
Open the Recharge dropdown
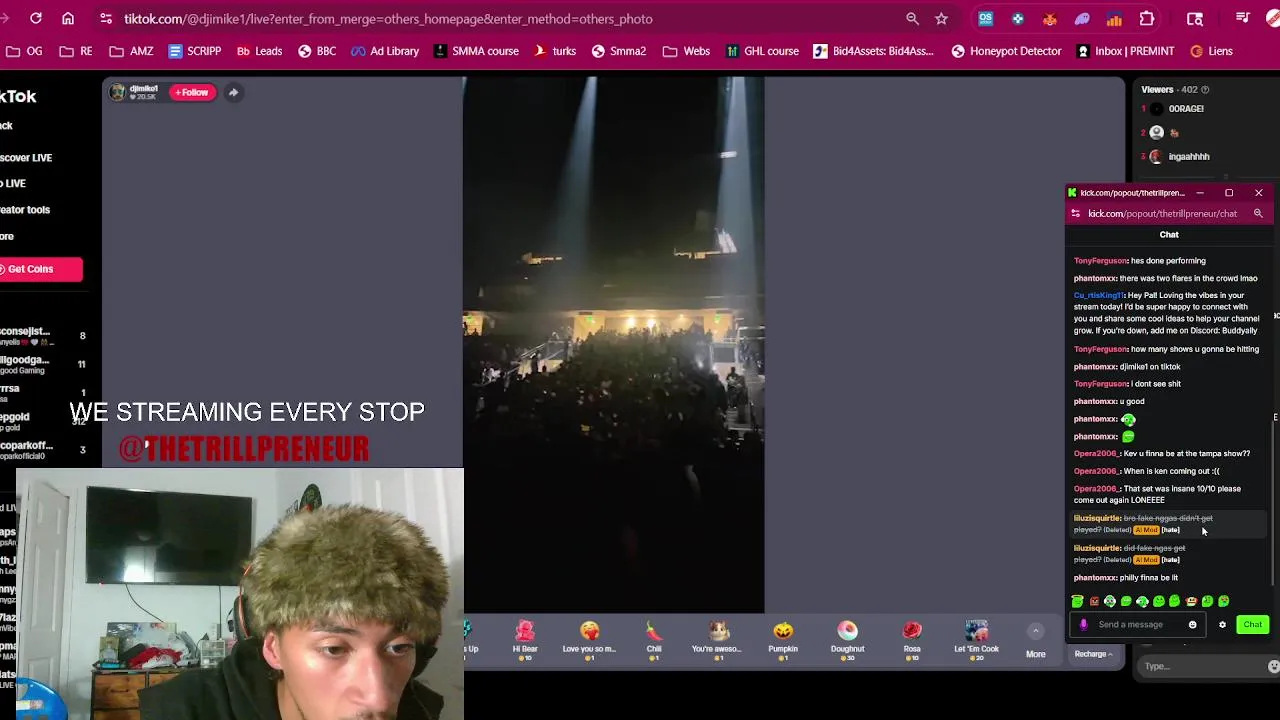1094,654
